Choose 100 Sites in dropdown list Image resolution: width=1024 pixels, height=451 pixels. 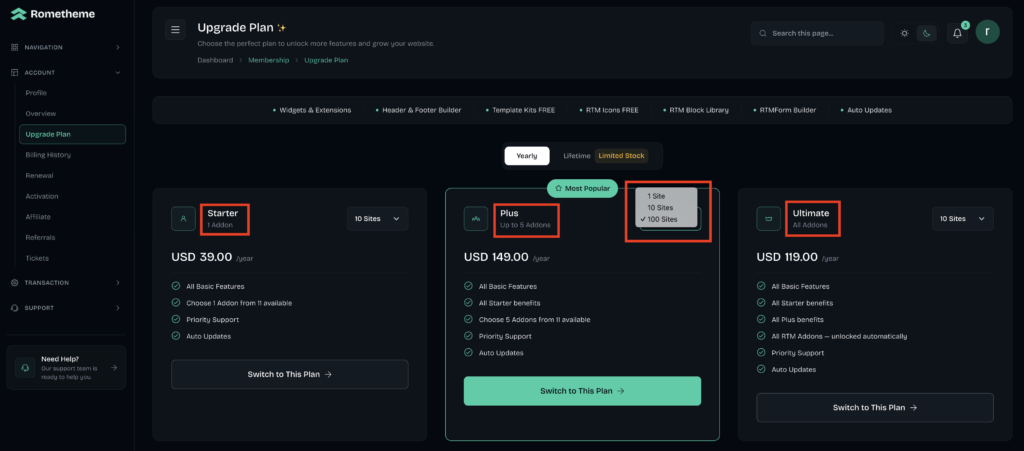pos(665,219)
